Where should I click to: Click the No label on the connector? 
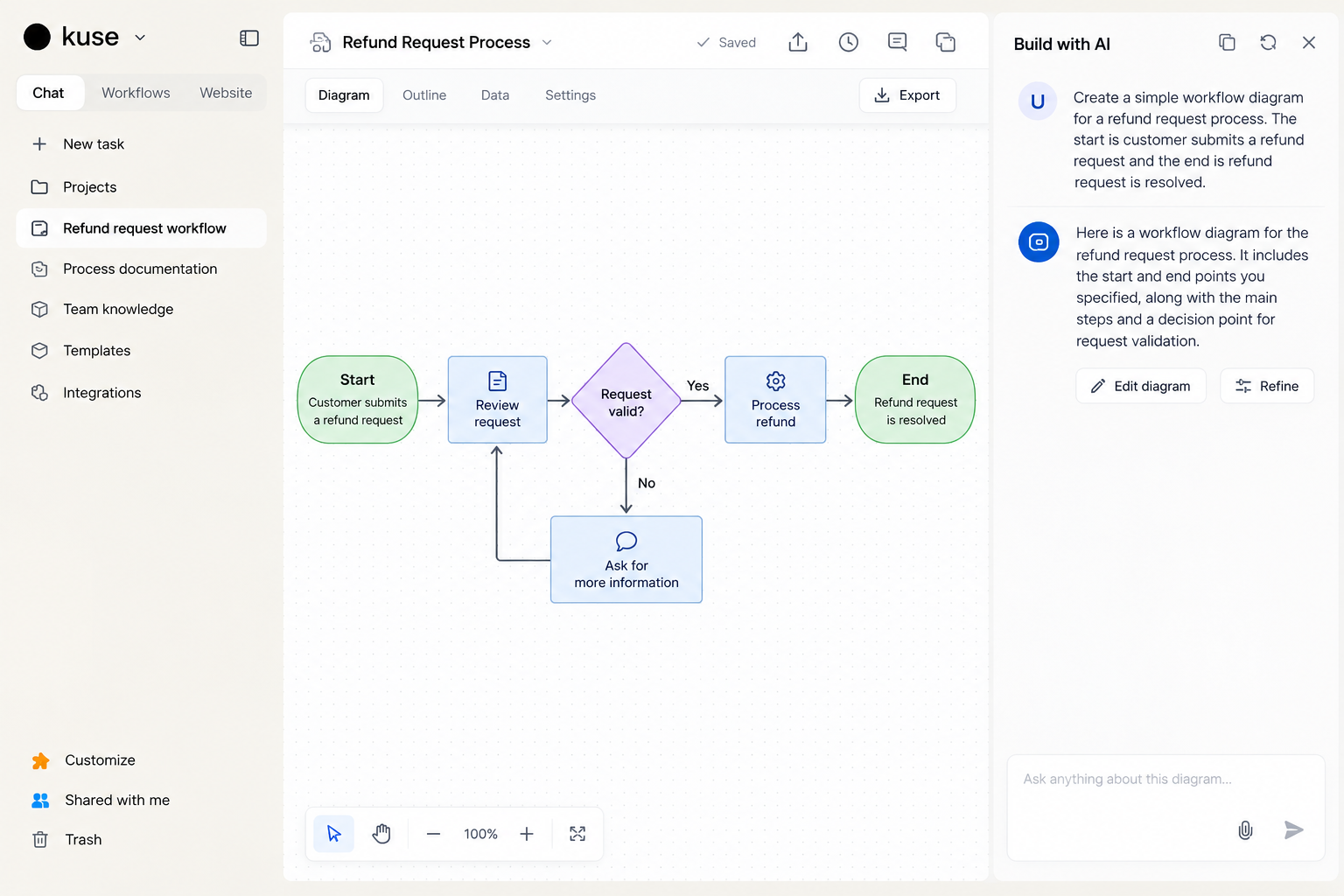647,483
